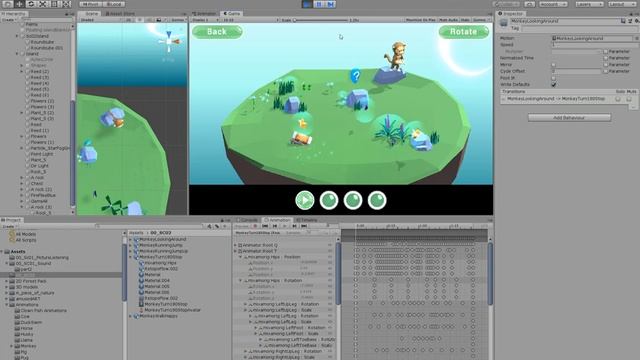Click the third green orb button
The width and height of the screenshot is (640, 360).
[x=353, y=200]
